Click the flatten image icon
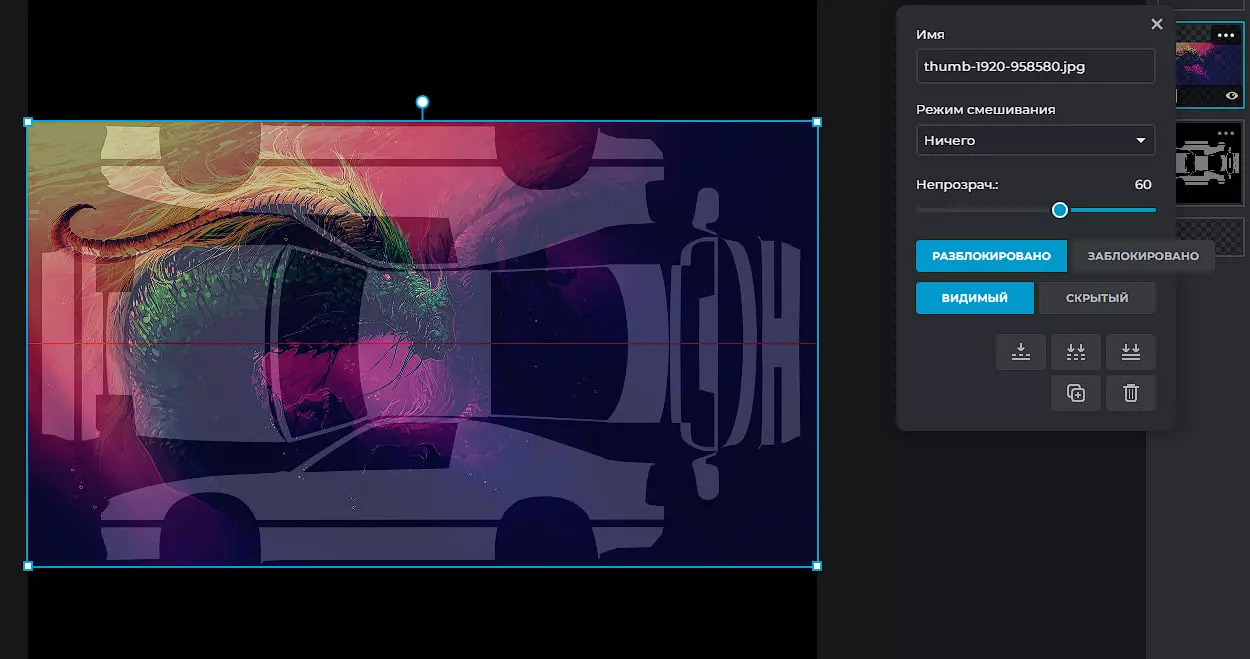The image size is (1250, 659). point(1131,352)
